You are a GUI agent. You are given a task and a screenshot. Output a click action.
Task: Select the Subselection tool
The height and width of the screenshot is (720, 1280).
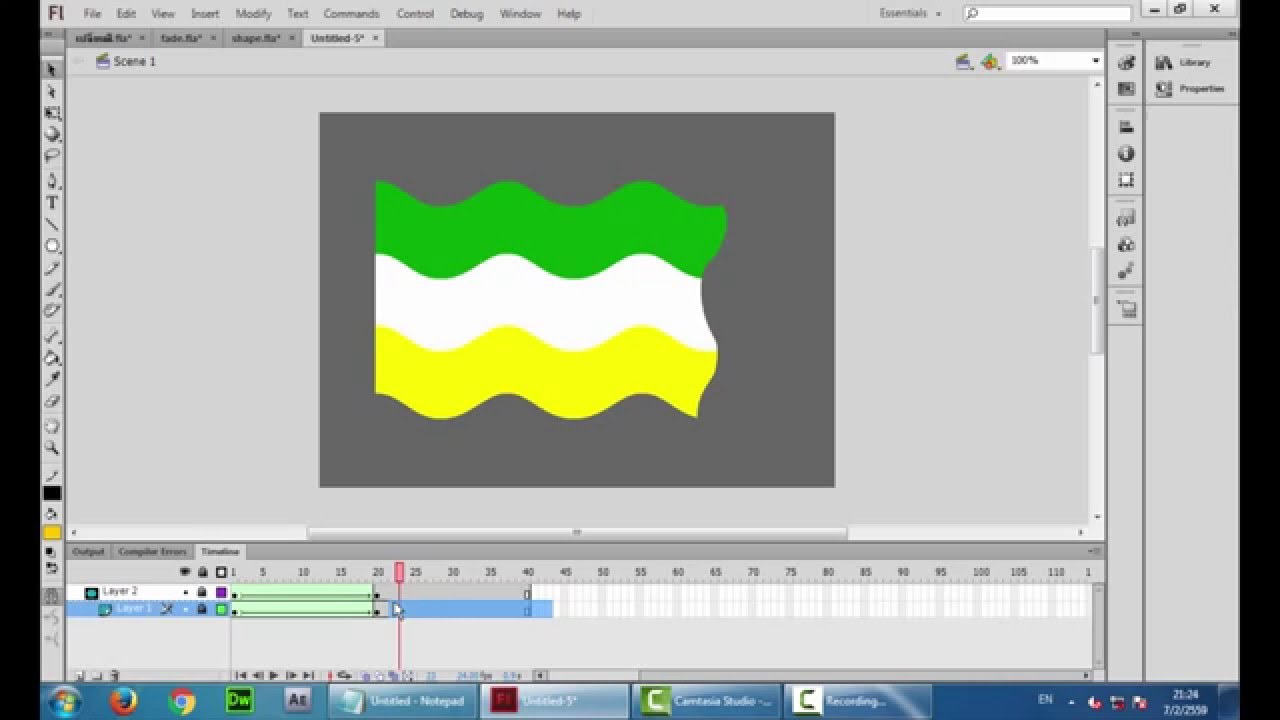point(52,92)
